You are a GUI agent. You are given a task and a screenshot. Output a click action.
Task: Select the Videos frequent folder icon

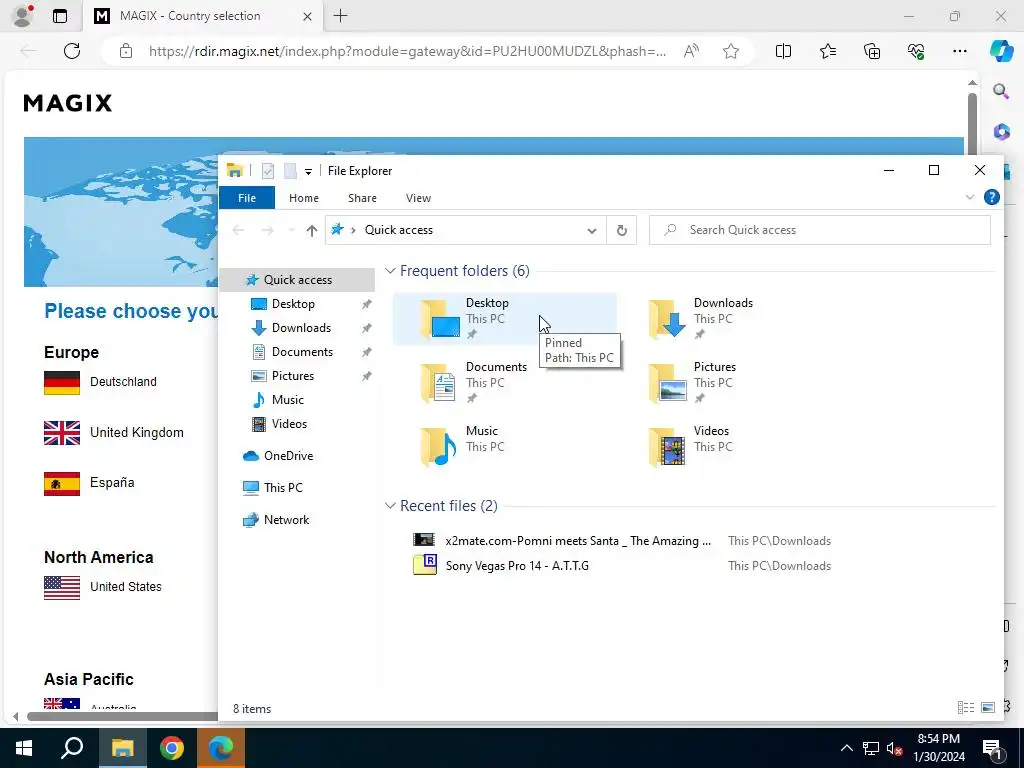[x=667, y=447]
